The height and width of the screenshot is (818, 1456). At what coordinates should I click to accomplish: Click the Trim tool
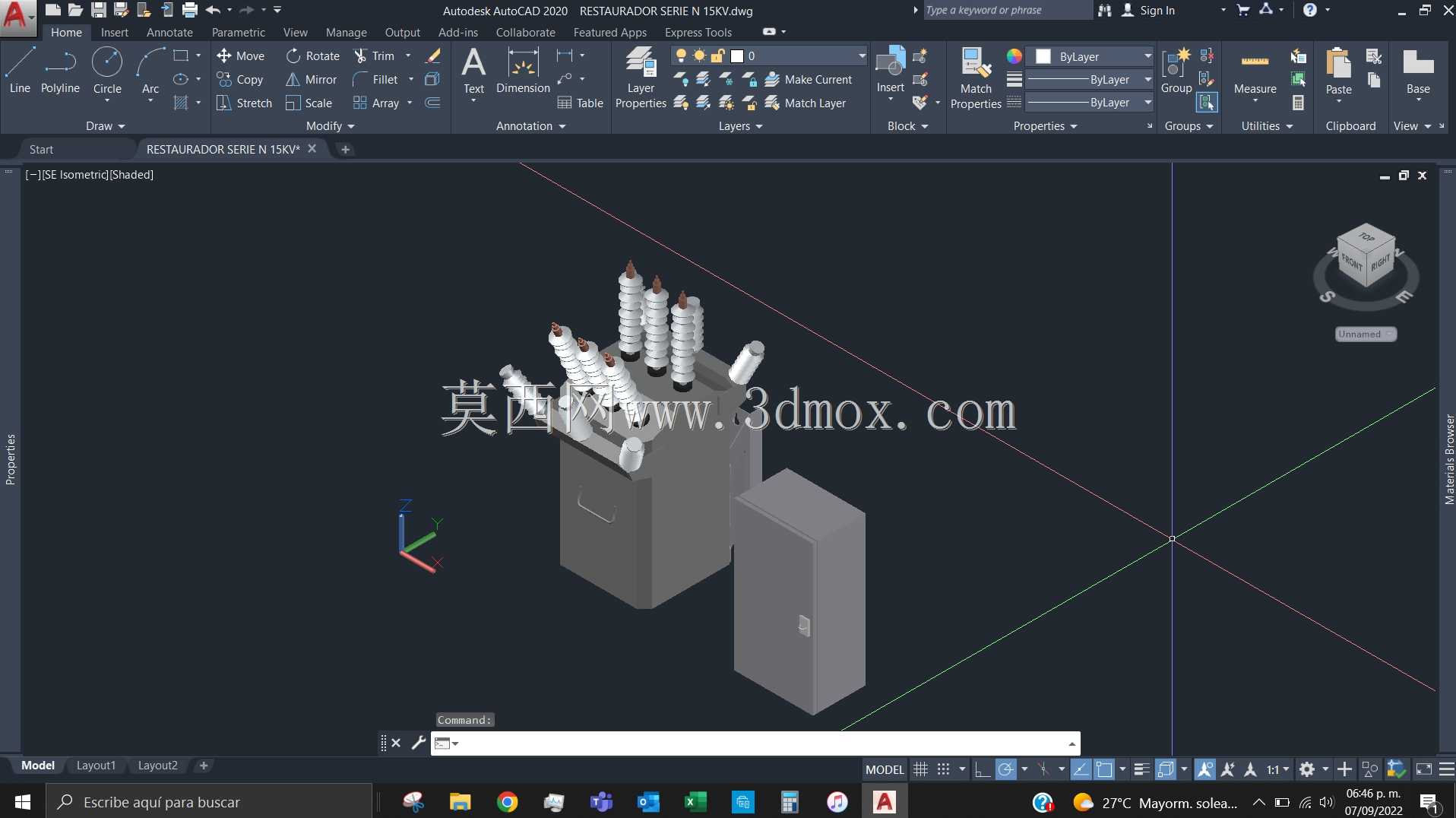click(x=375, y=55)
